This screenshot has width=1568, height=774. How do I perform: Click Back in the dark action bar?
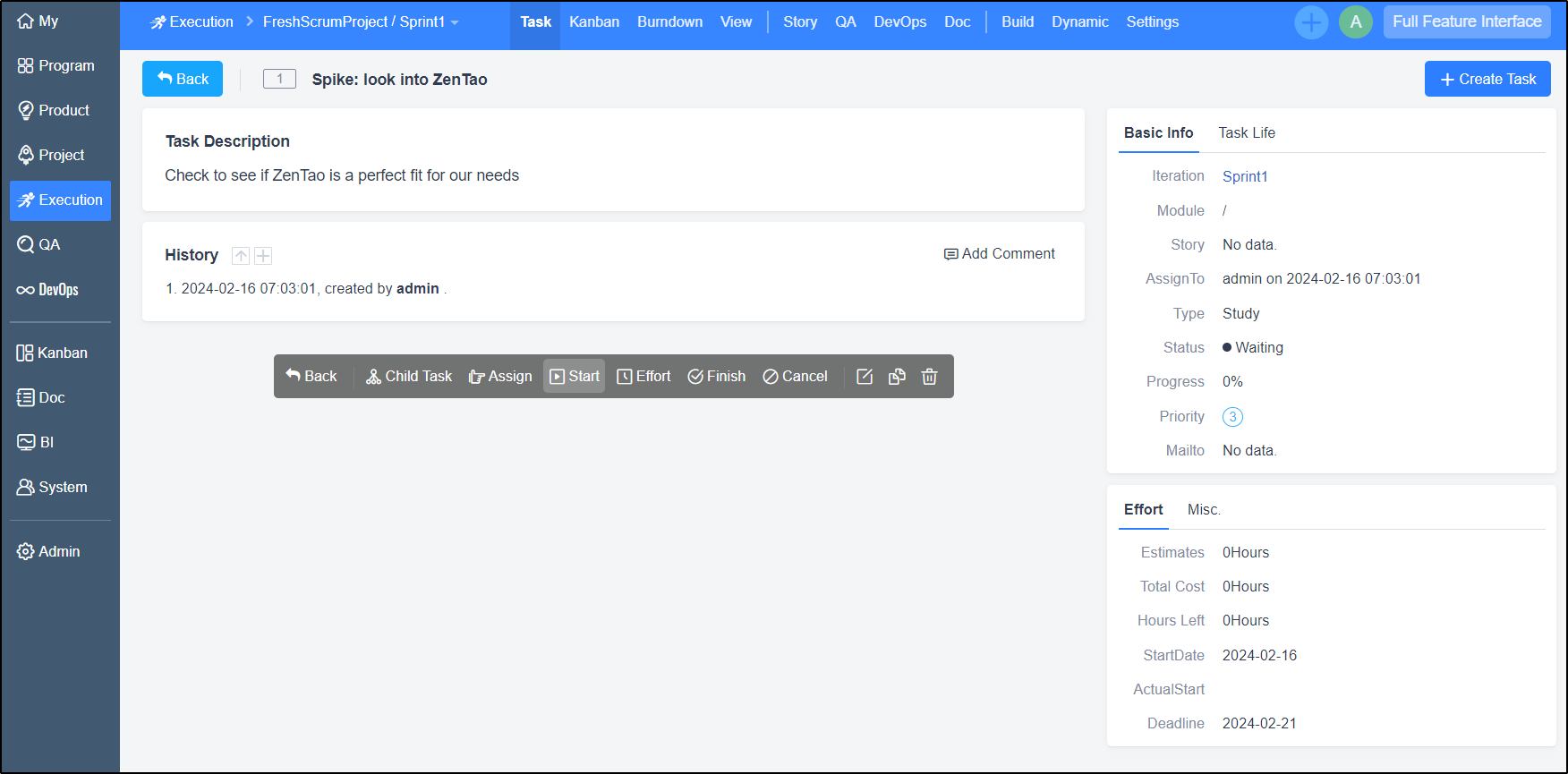(311, 377)
